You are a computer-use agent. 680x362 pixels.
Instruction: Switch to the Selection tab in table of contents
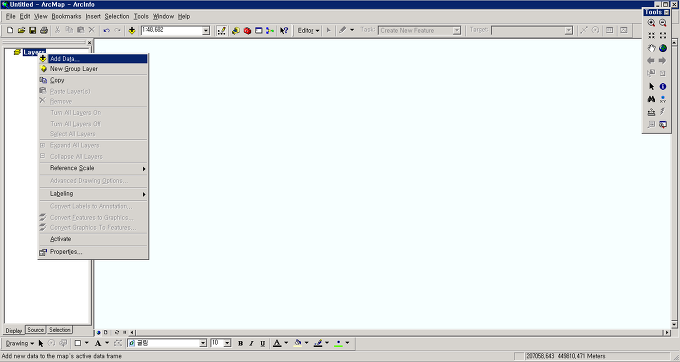pyautogui.click(x=59, y=330)
